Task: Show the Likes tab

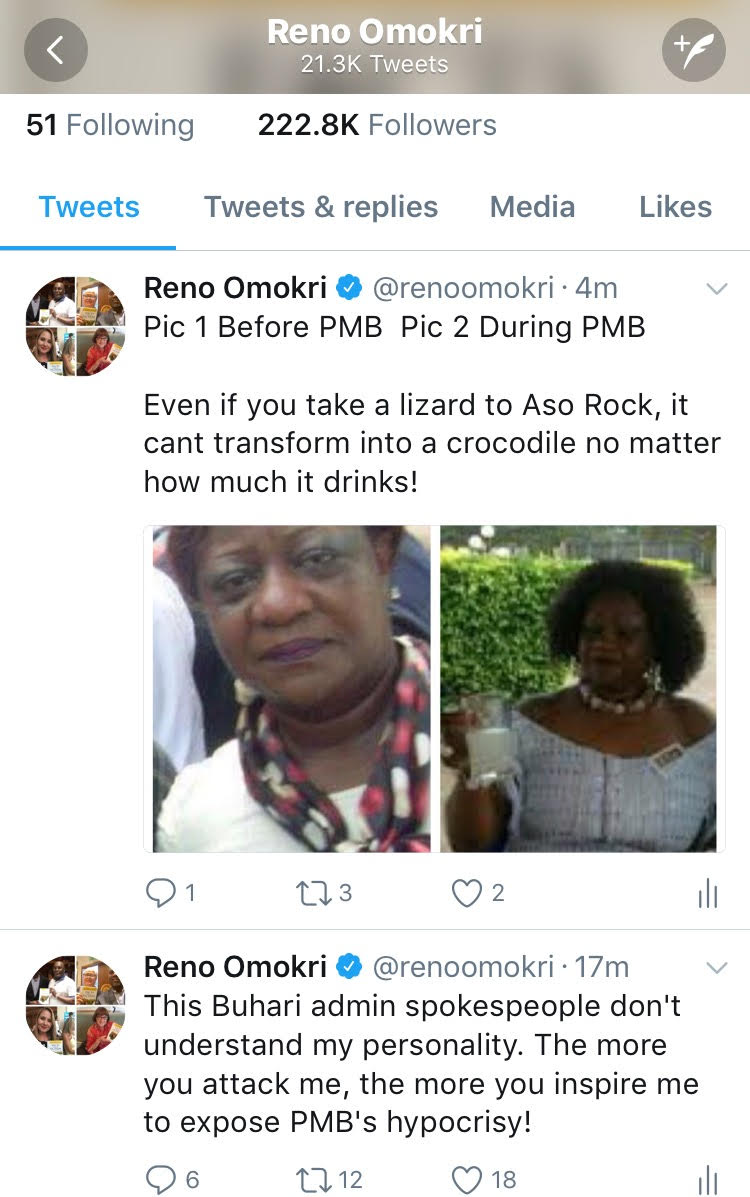Action: pyautogui.click(x=675, y=207)
